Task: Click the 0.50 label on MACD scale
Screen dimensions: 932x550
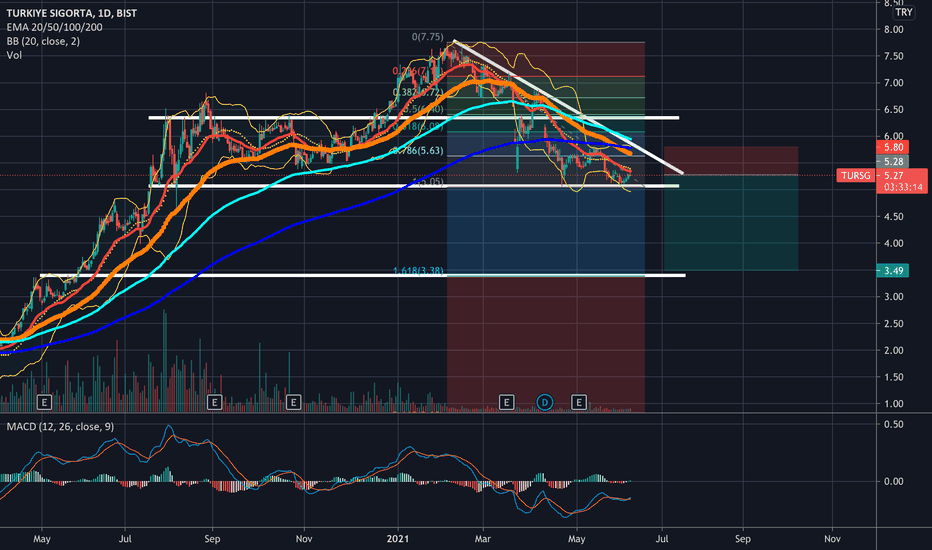Action: click(x=893, y=424)
